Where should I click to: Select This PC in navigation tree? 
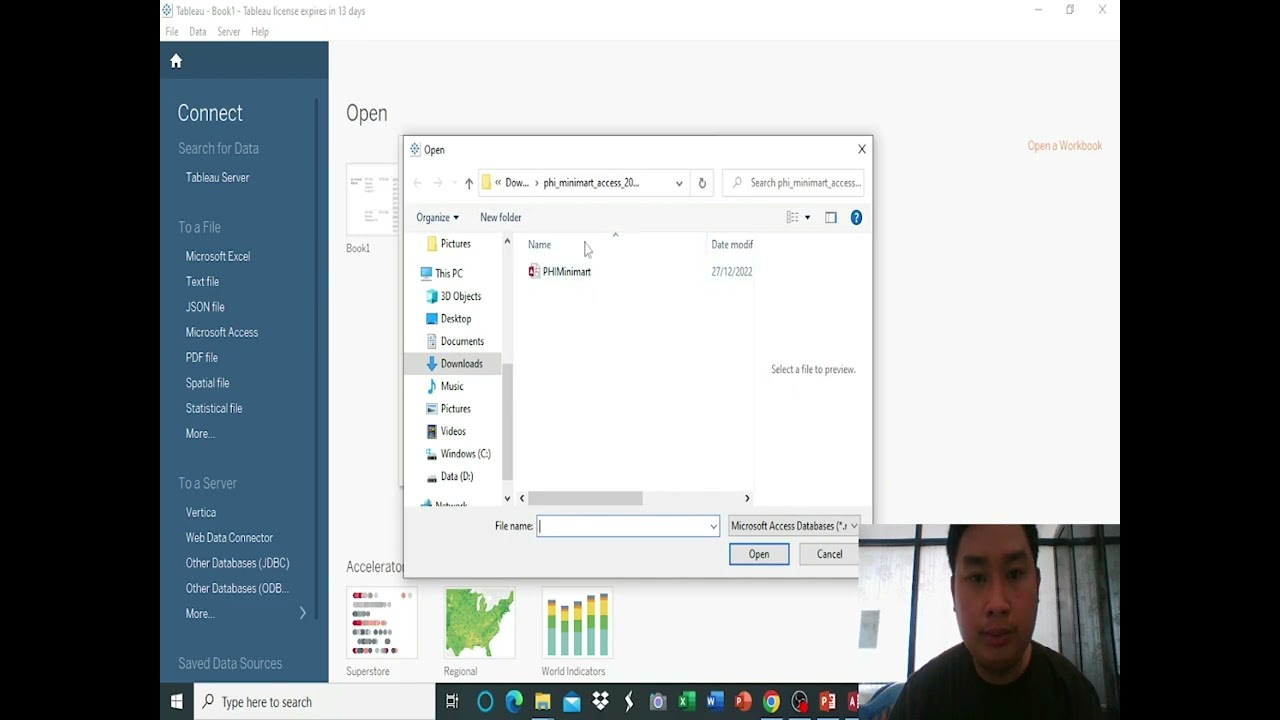[x=448, y=273]
